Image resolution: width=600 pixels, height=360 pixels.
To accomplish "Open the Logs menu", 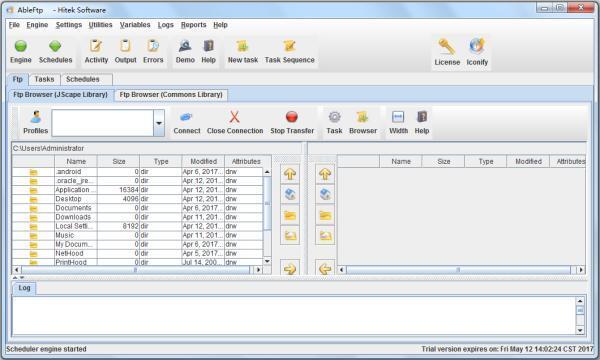I will [166, 25].
